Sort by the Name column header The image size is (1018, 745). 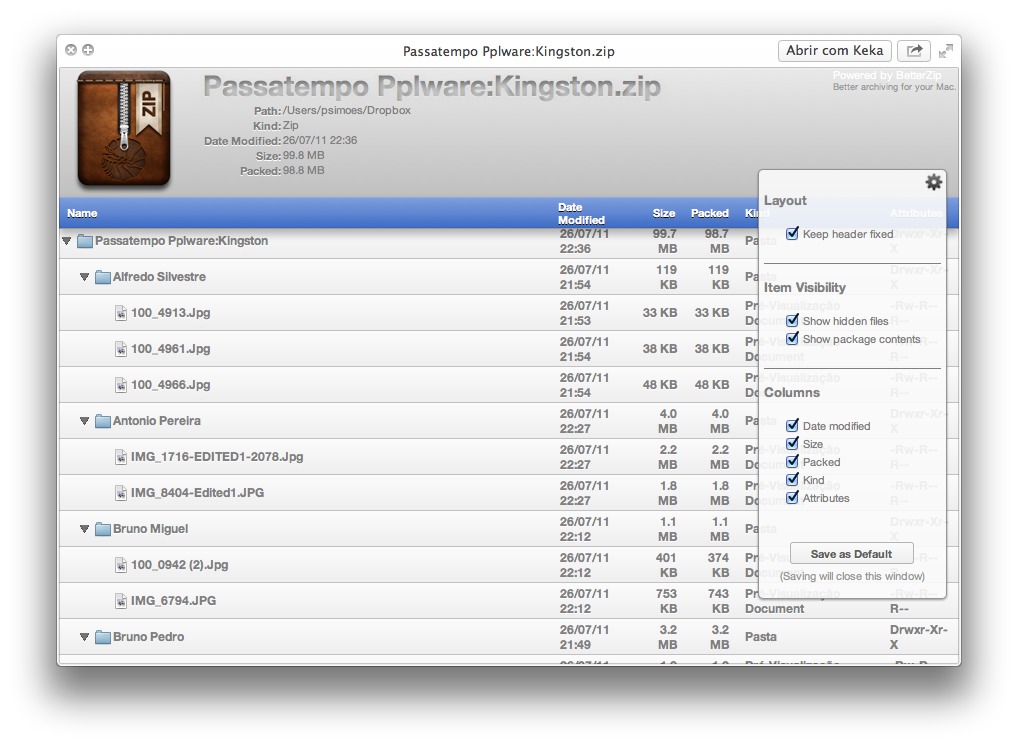[x=82, y=214]
